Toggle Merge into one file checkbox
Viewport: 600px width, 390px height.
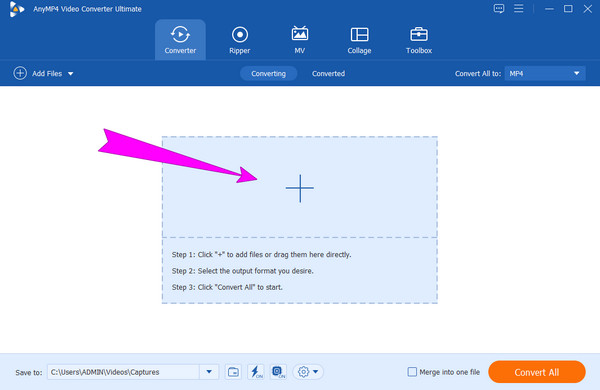(x=412, y=372)
